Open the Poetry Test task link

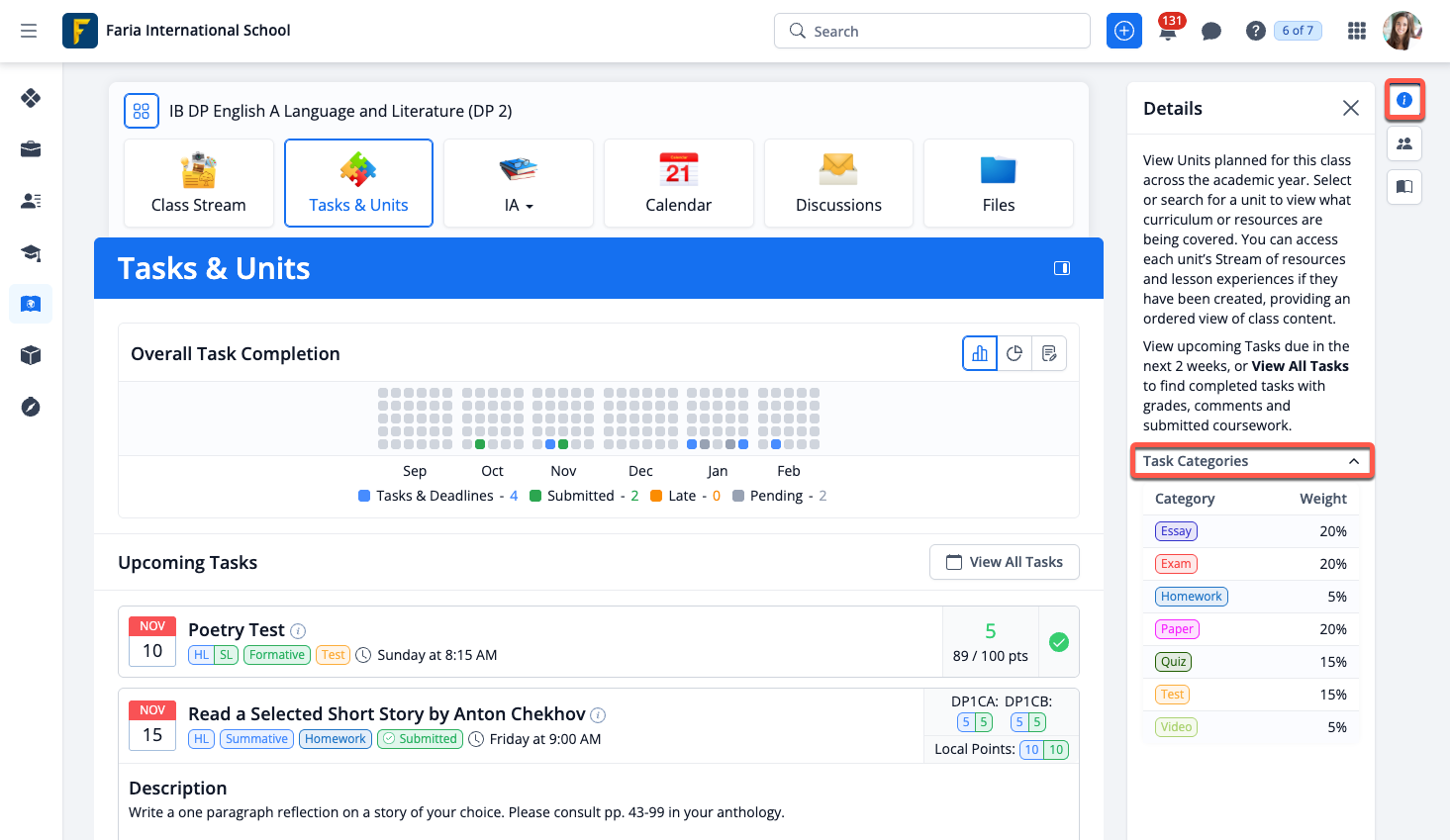(237, 630)
